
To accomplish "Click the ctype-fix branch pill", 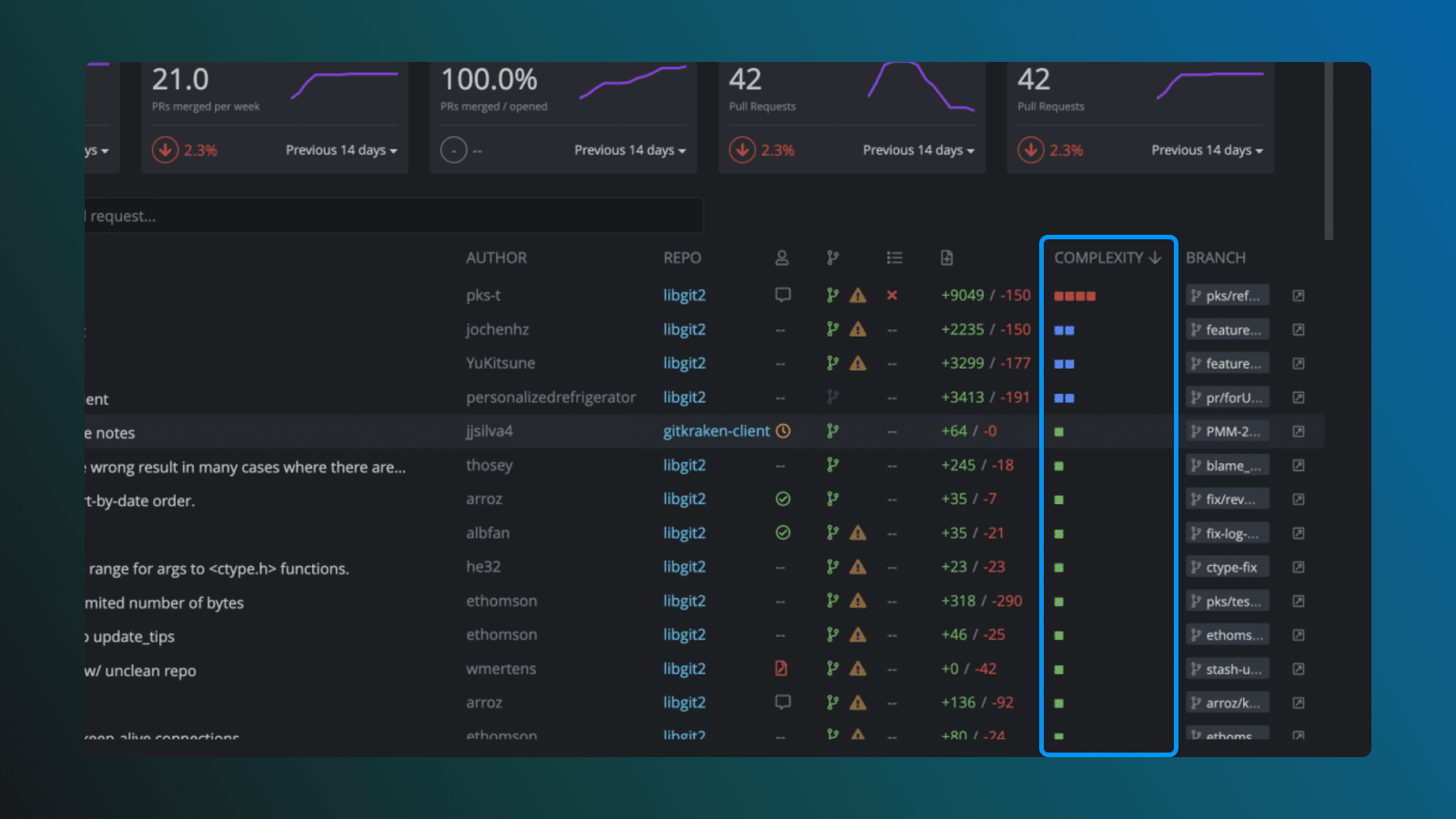I will 1227,566.
